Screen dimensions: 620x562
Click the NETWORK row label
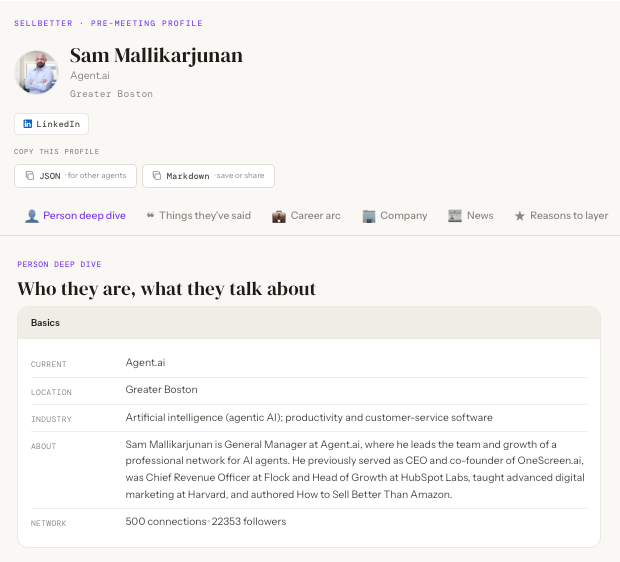coord(49,523)
